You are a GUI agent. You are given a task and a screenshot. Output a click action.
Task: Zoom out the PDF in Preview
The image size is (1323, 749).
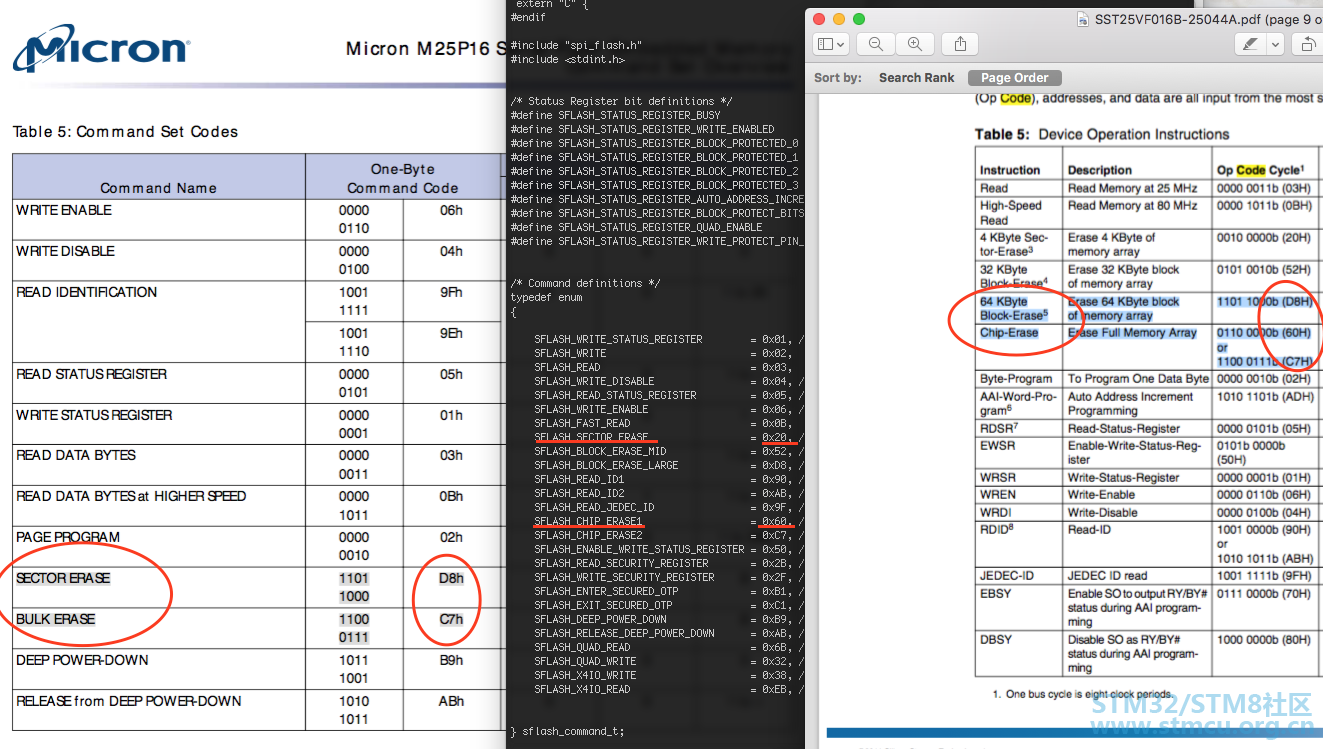pyautogui.click(x=876, y=44)
